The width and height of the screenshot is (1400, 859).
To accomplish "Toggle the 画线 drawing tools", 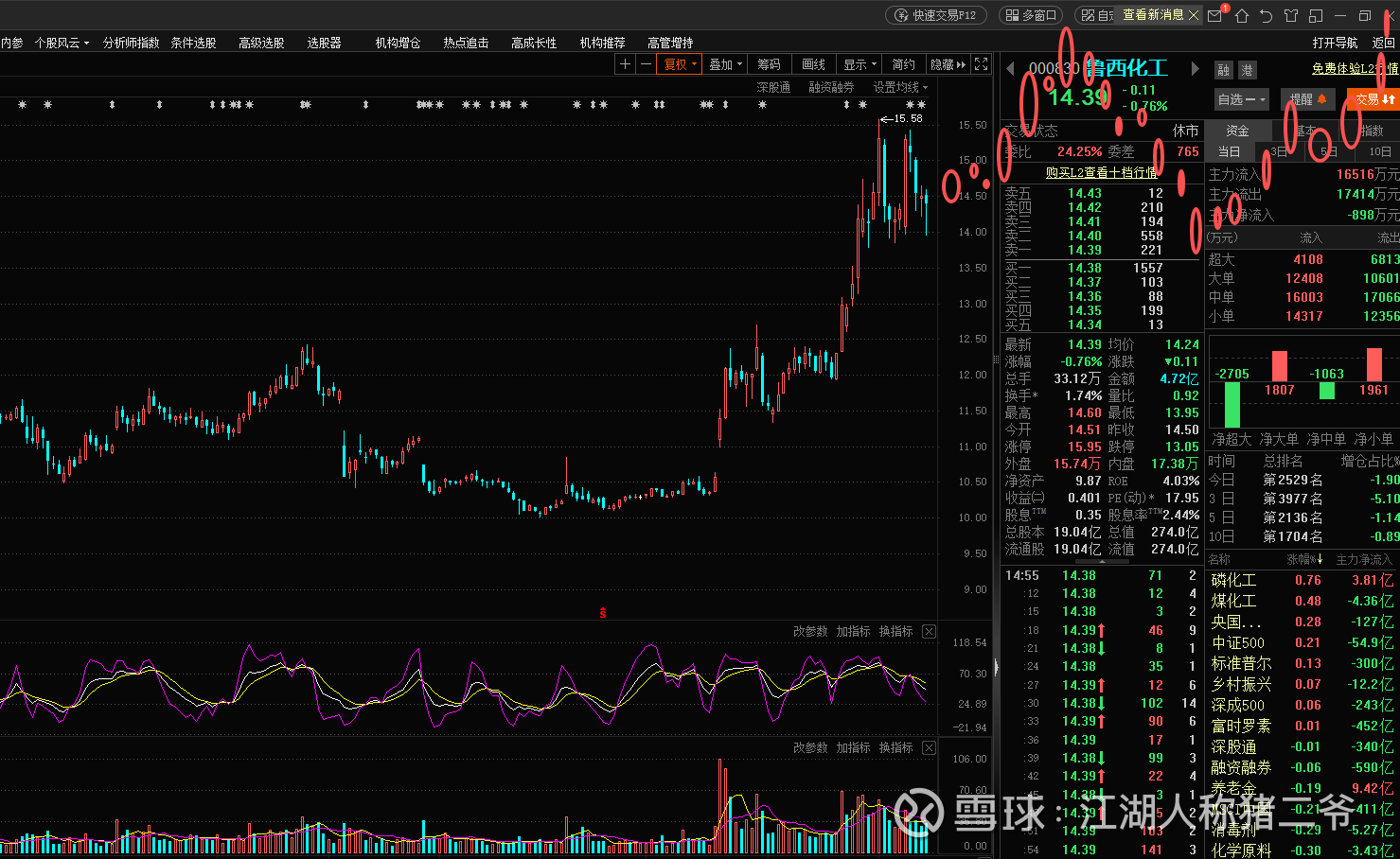I will [813, 64].
